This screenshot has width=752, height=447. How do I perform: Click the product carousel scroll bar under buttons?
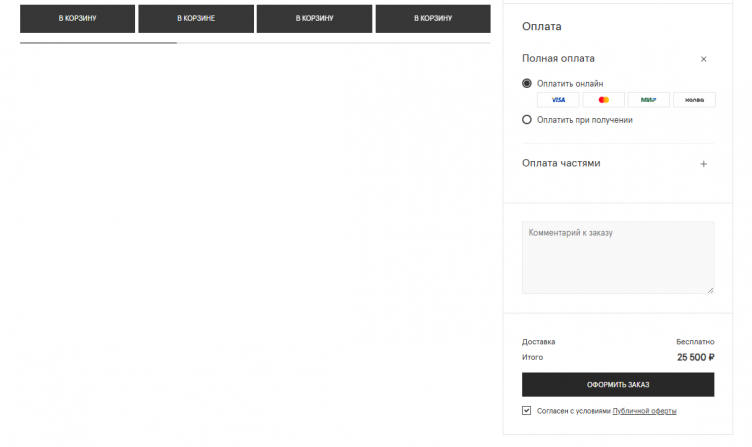point(99,43)
